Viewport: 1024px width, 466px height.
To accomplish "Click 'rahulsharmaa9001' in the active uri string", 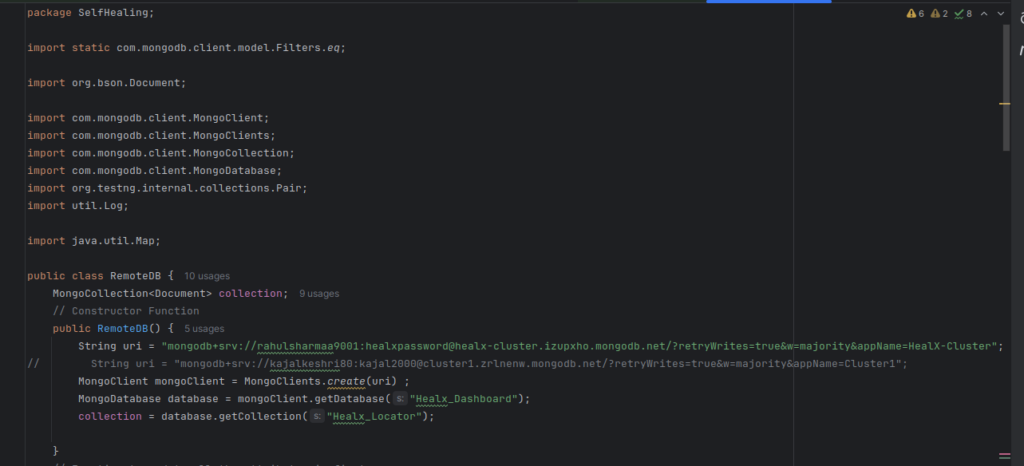I will tap(308, 346).
